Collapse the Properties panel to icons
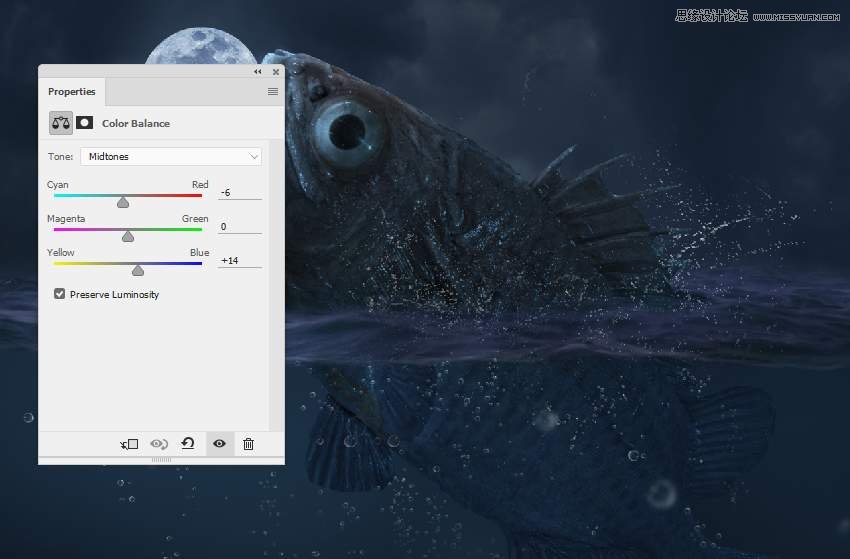 tap(258, 72)
